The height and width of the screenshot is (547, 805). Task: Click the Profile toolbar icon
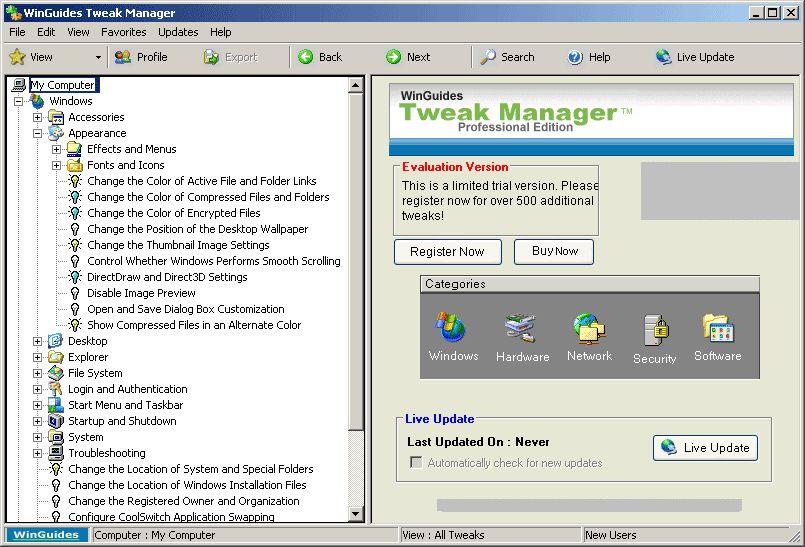click(x=123, y=57)
